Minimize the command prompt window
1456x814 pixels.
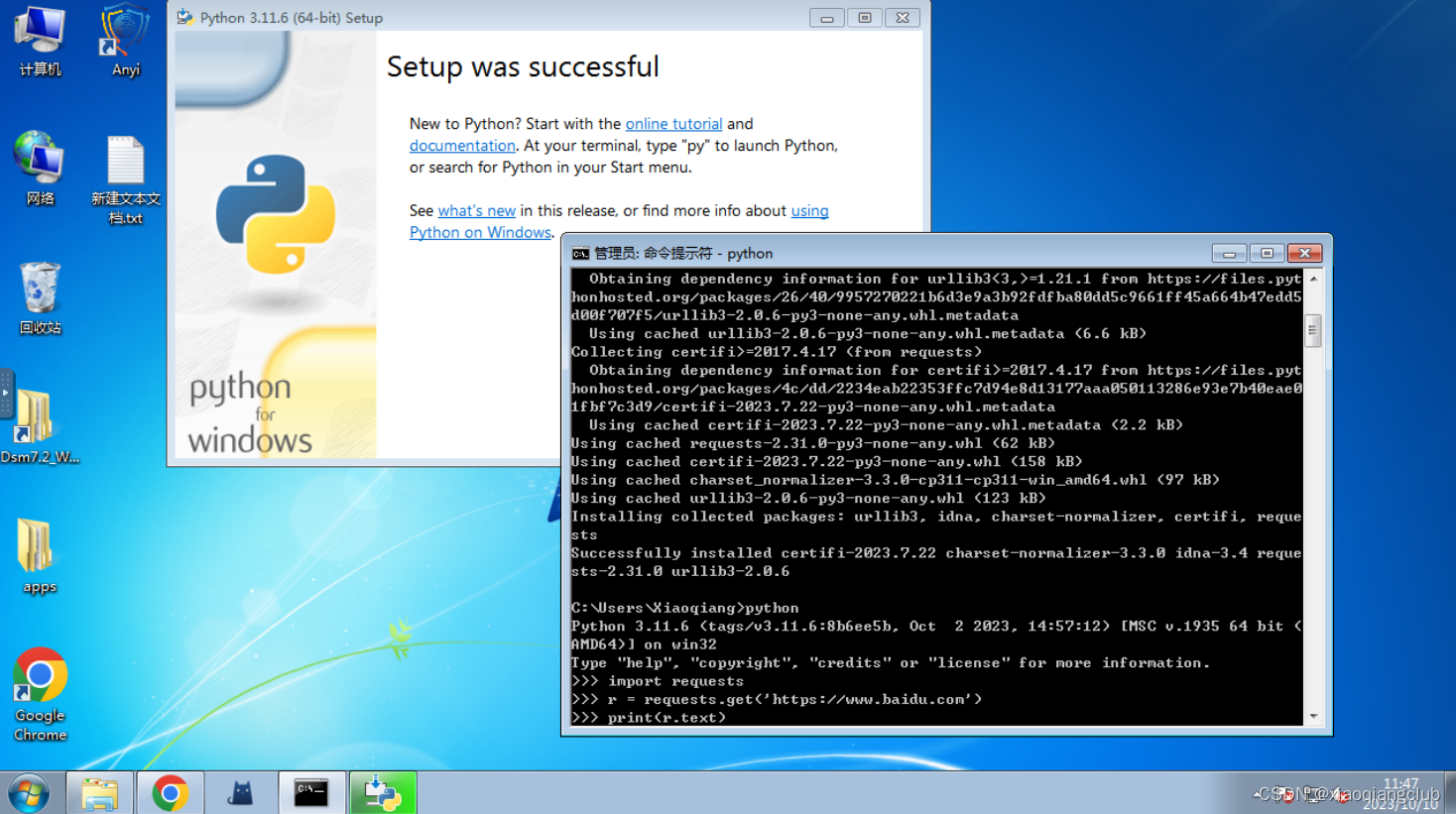1229,254
